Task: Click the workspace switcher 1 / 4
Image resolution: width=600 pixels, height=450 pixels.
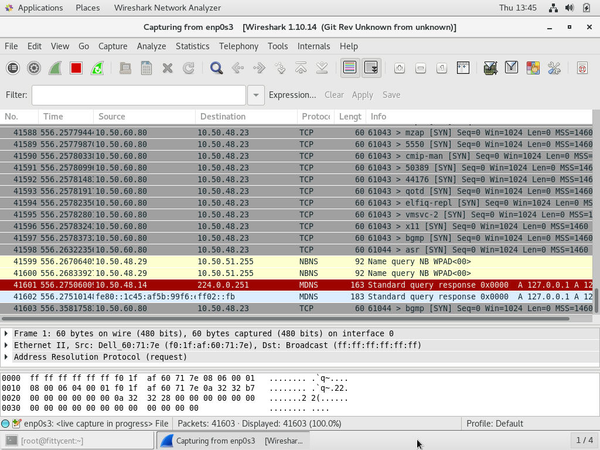Action: (584, 440)
